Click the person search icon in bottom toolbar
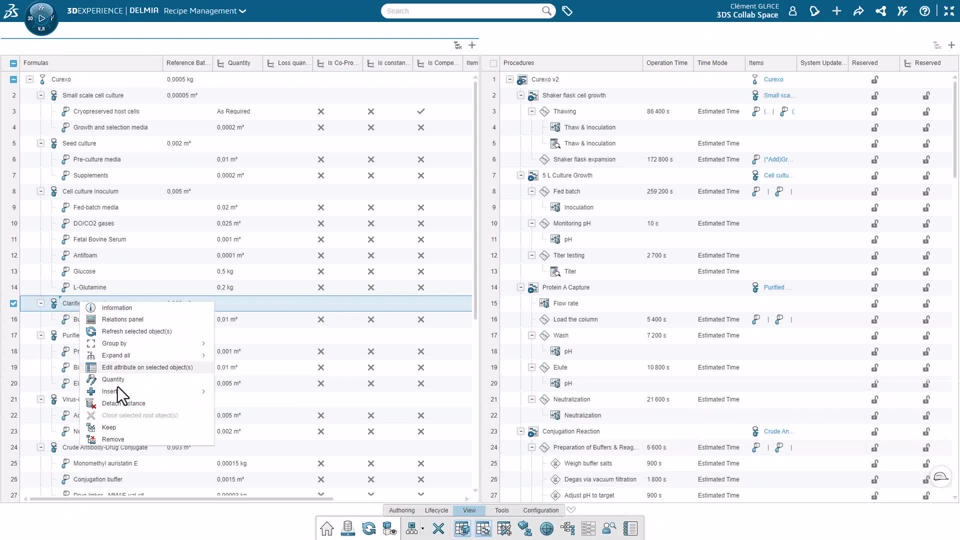The height and width of the screenshot is (540, 960). click(609, 528)
